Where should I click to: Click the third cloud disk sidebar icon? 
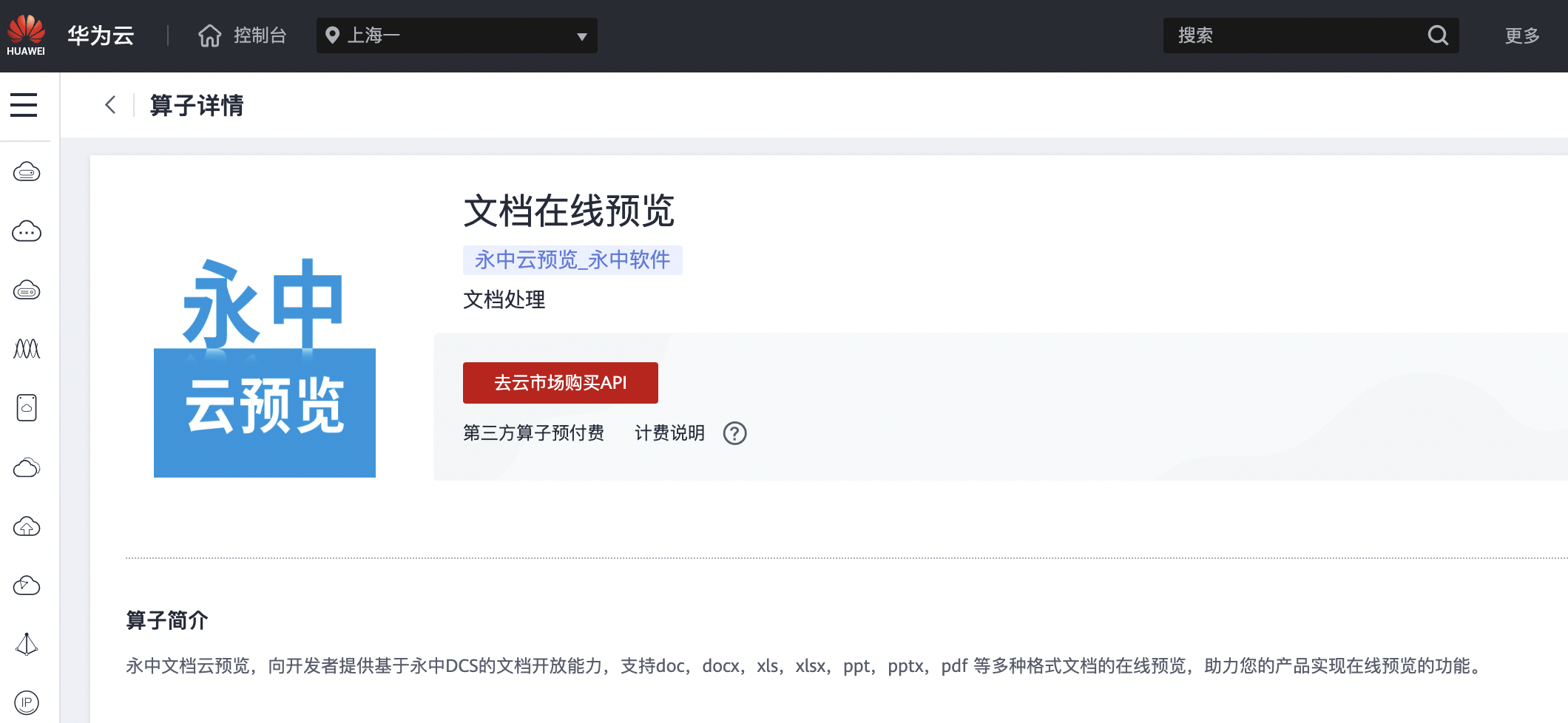point(27,291)
